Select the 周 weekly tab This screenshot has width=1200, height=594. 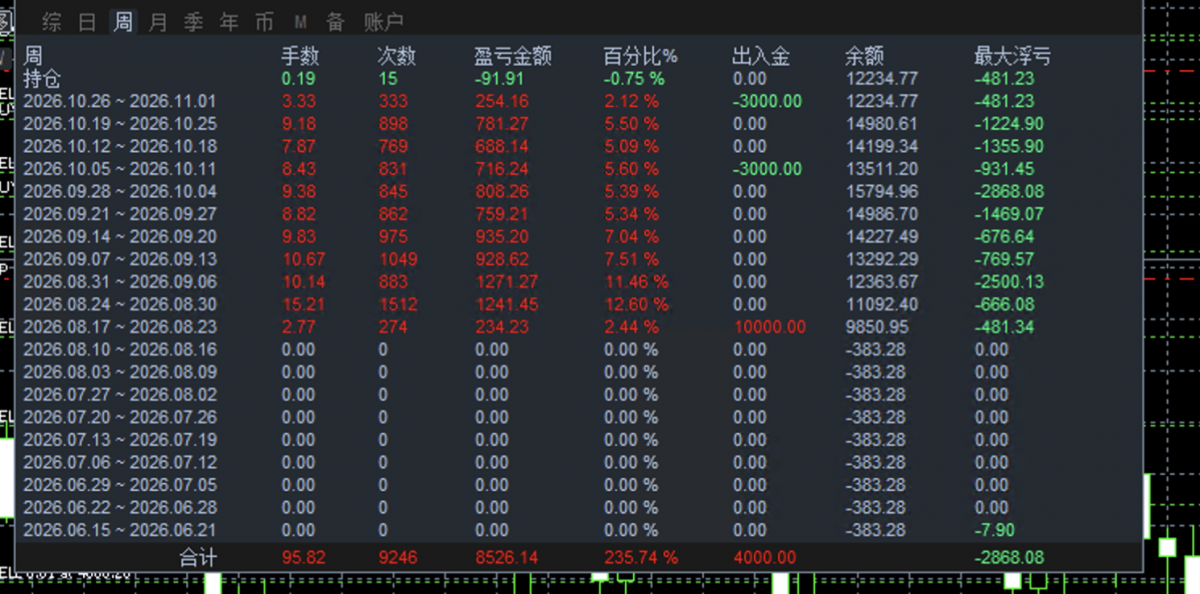[x=122, y=21]
